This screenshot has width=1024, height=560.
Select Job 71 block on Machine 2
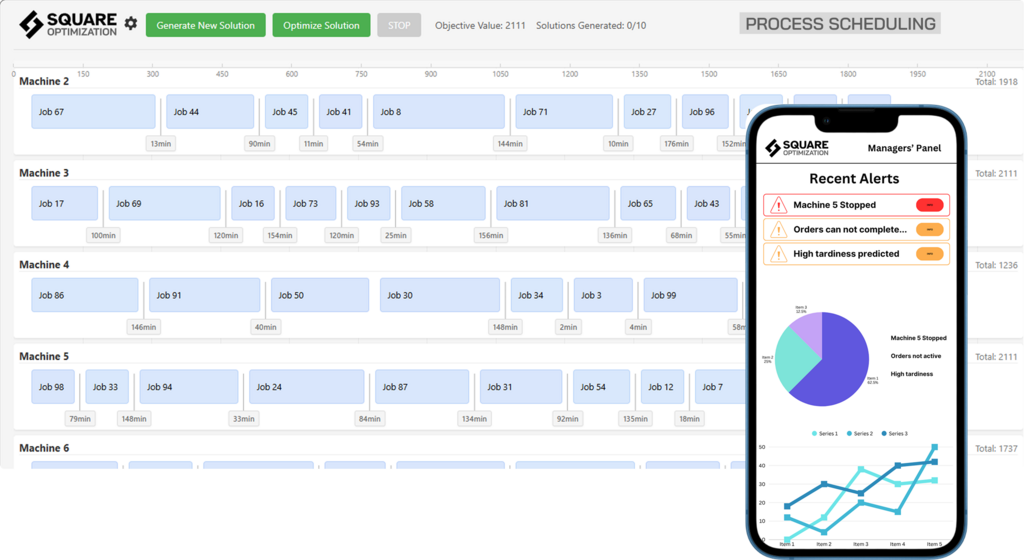coord(563,112)
